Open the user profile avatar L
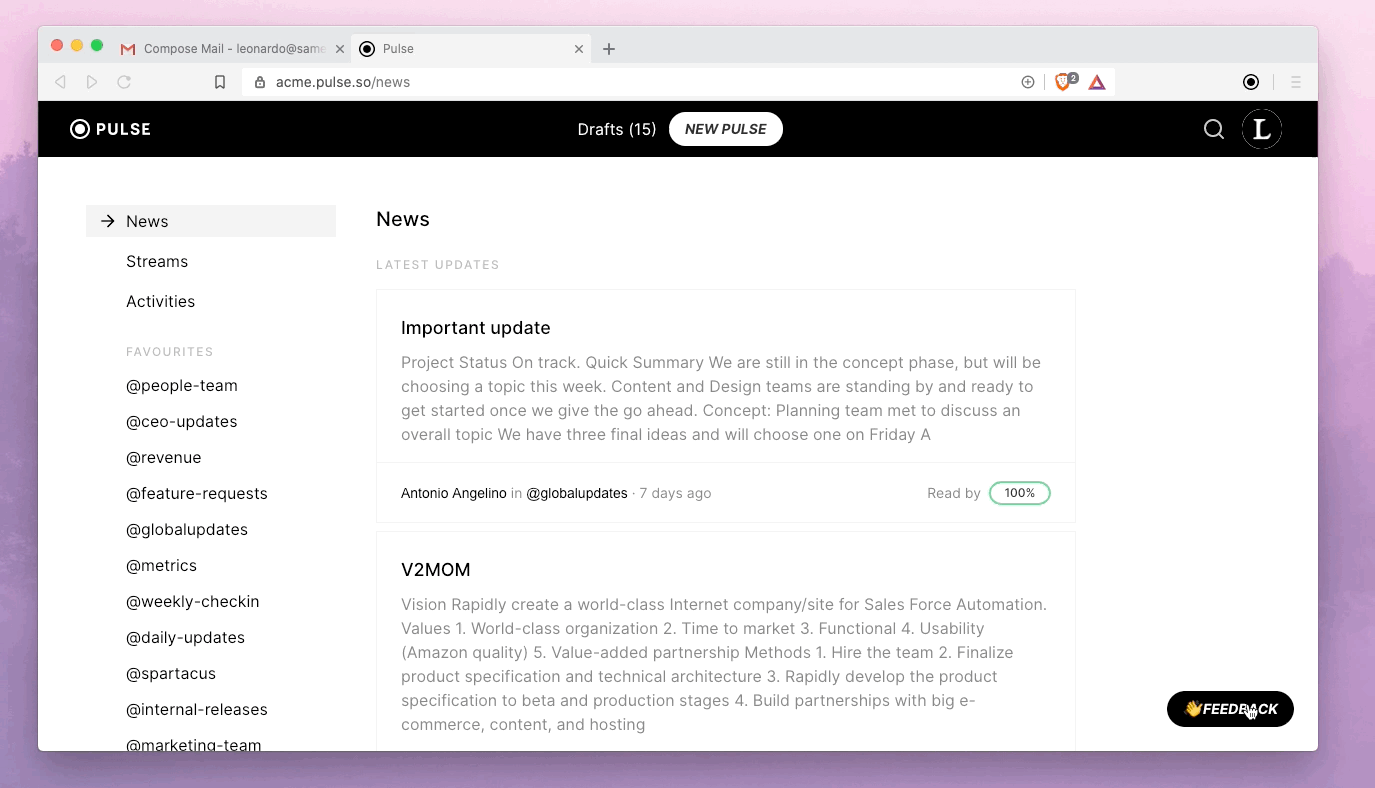 click(x=1261, y=129)
